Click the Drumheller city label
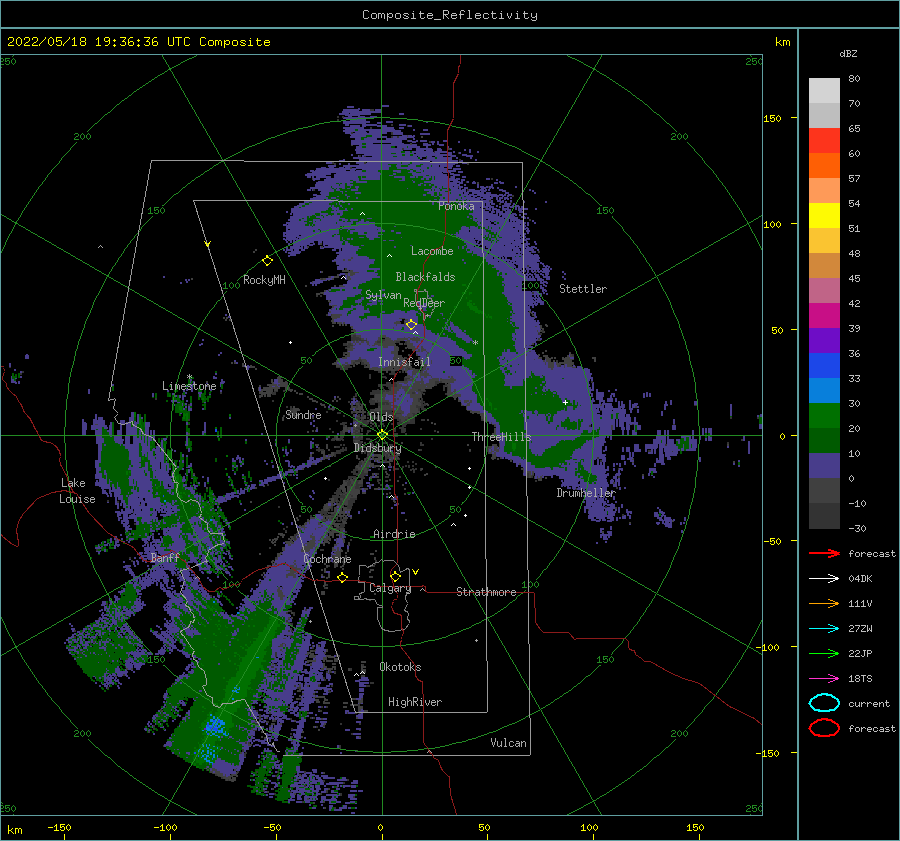 (x=586, y=493)
